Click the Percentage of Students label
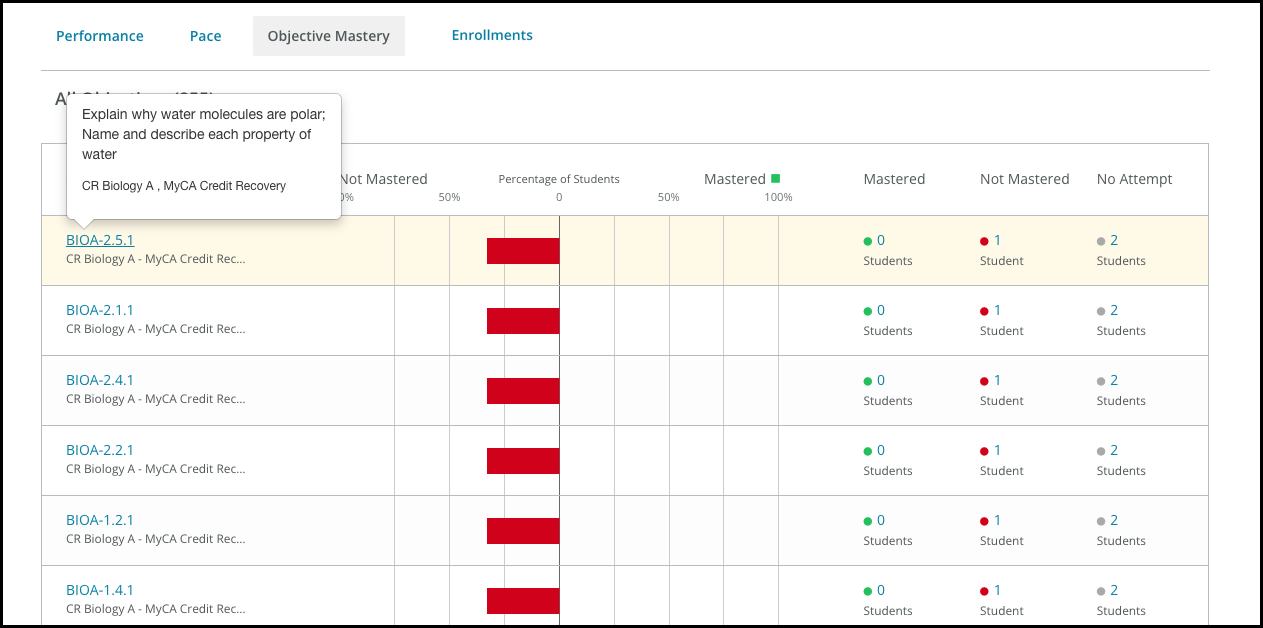Viewport: 1263px width, 628px height. tap(559, 179)
